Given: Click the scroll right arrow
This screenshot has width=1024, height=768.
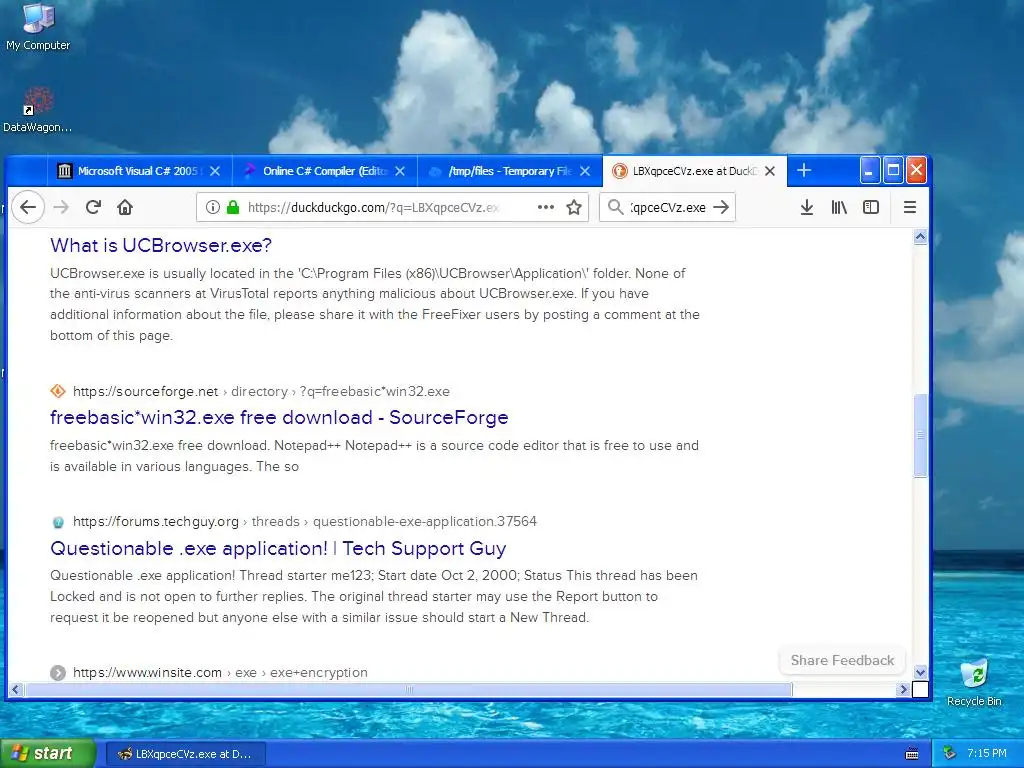Looking at the screenshot, I should point(903,689).
